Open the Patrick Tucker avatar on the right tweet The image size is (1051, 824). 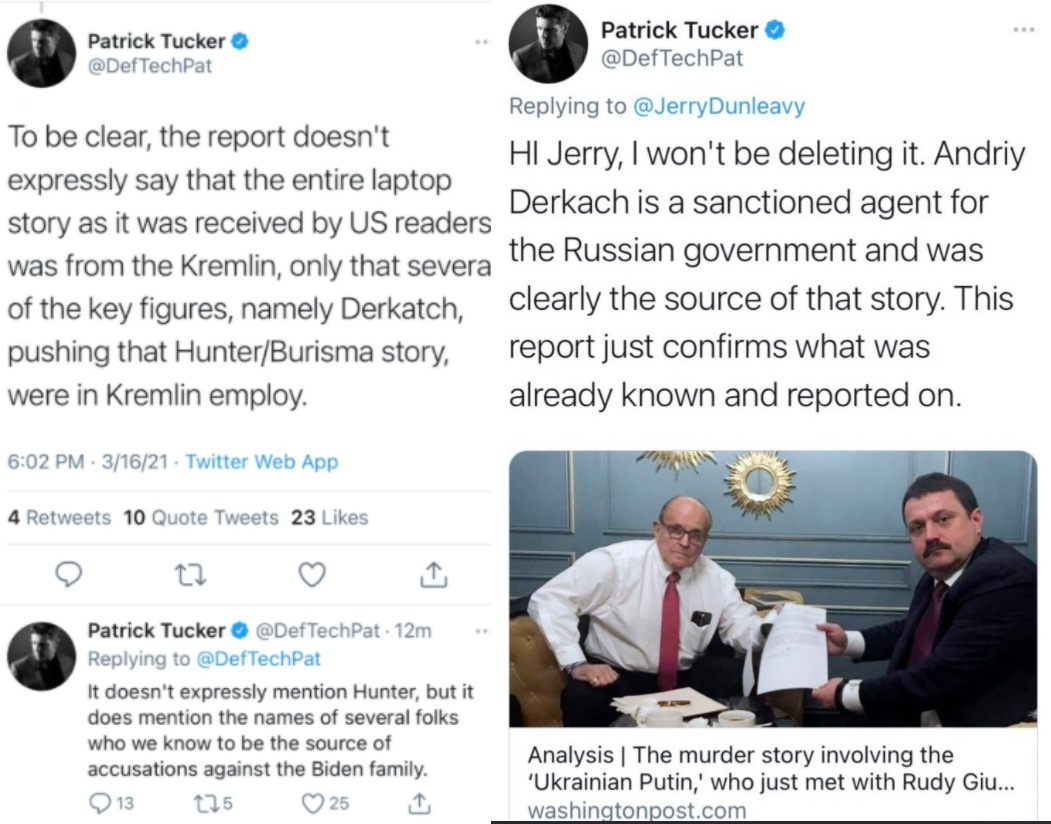548,44
